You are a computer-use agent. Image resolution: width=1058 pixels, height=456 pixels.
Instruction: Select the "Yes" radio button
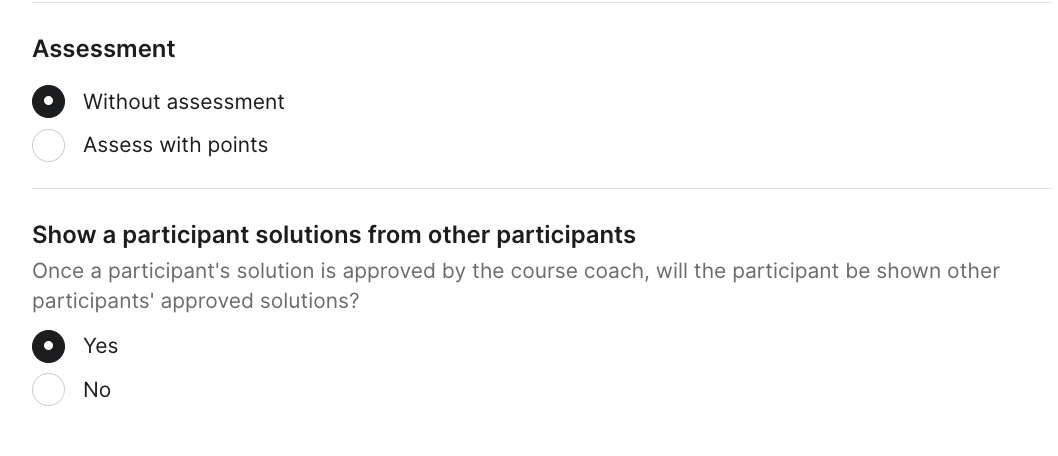pos(49,346)
